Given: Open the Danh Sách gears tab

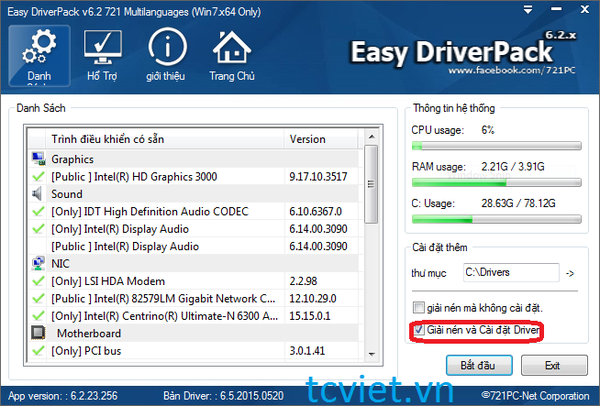Looking at the screenshot, I should (x=39, y=56).
